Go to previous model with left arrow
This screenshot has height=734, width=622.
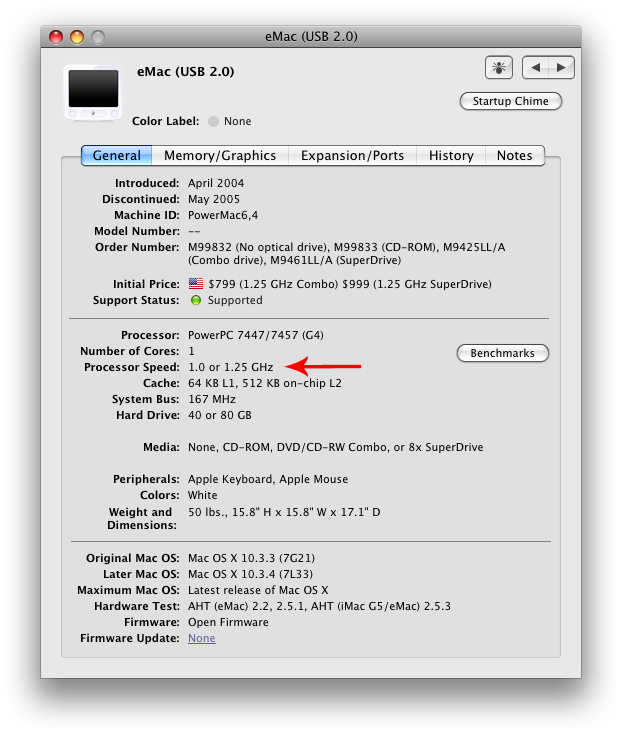[535, 67]
